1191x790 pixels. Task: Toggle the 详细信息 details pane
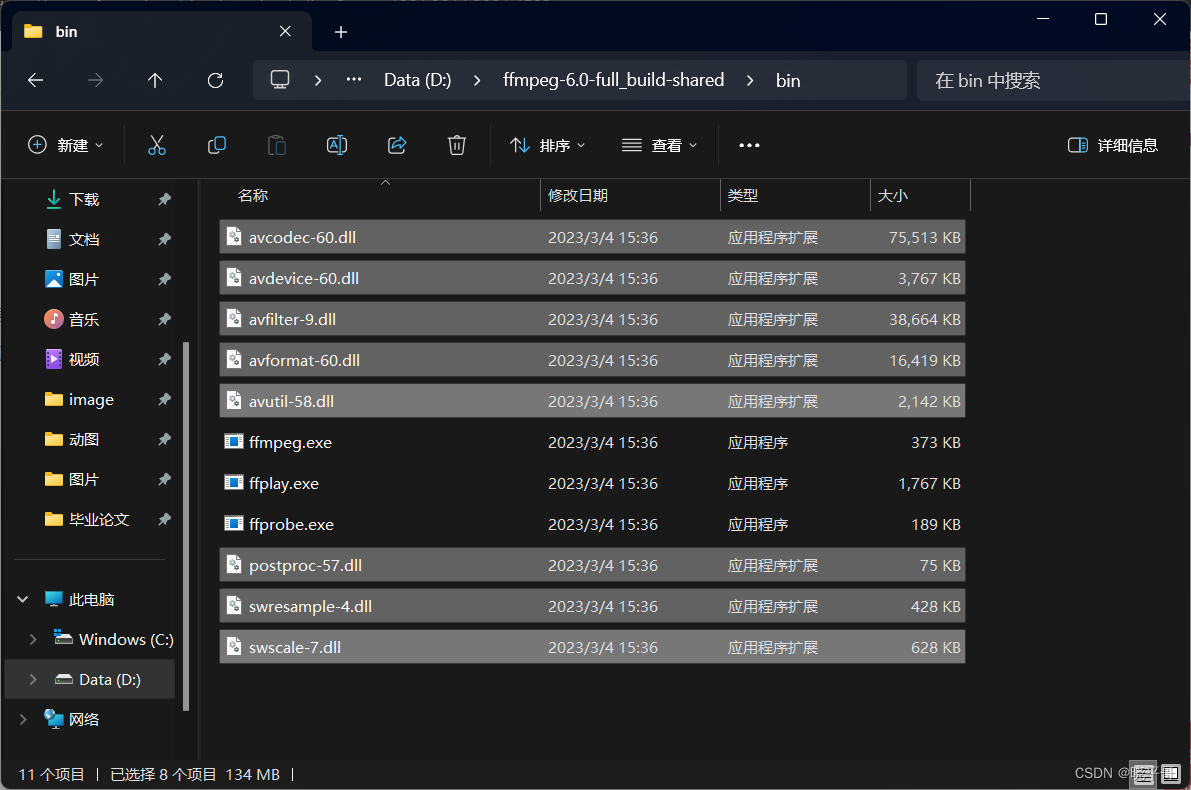[1113, 145]
